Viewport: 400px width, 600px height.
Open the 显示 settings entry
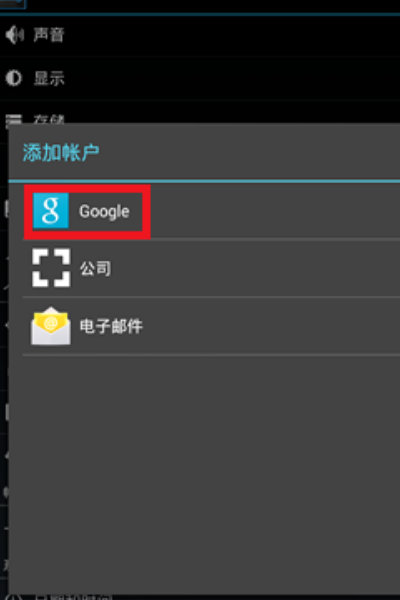49,78
